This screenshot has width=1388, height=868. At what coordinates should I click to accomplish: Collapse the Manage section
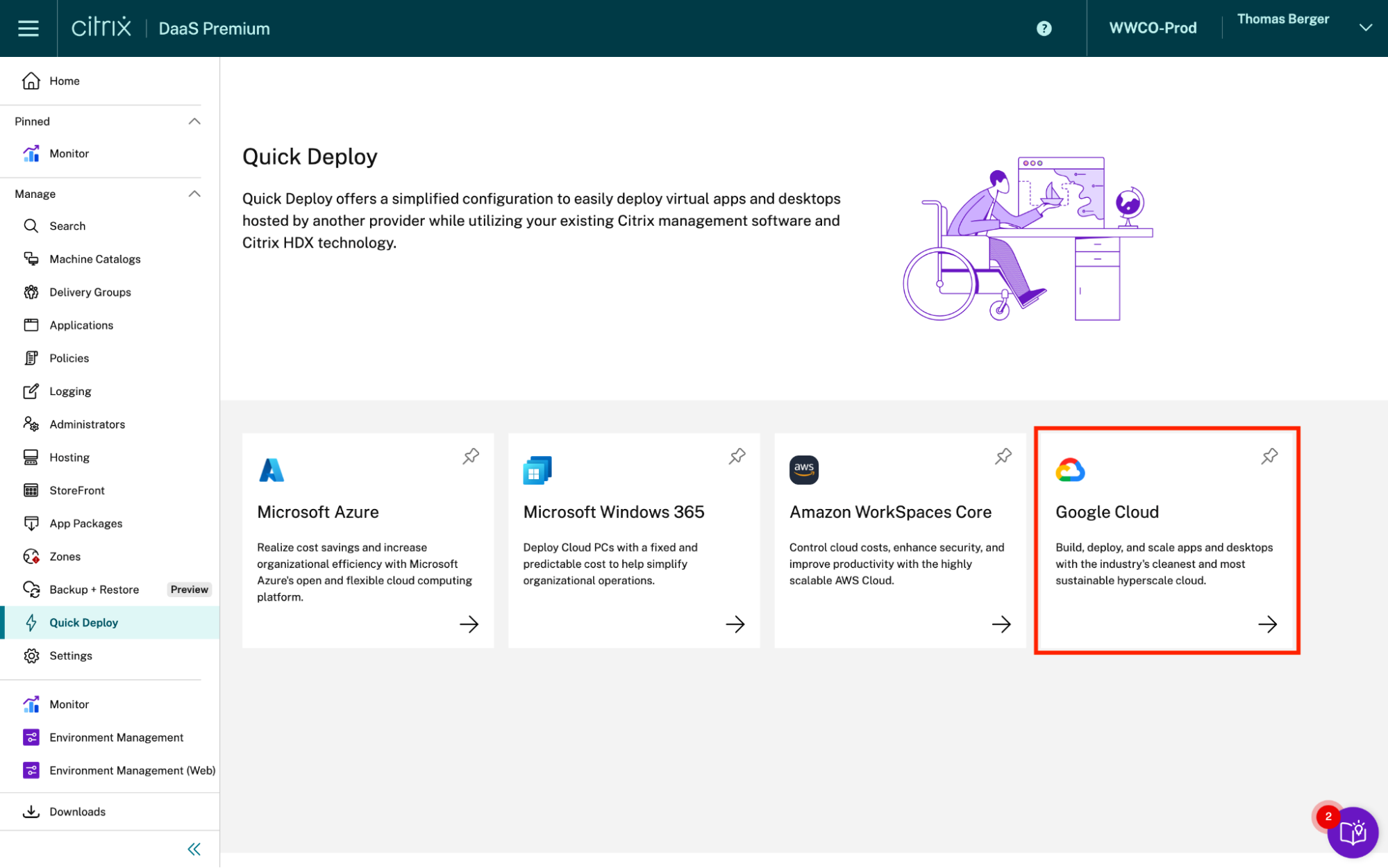point(194,194)
